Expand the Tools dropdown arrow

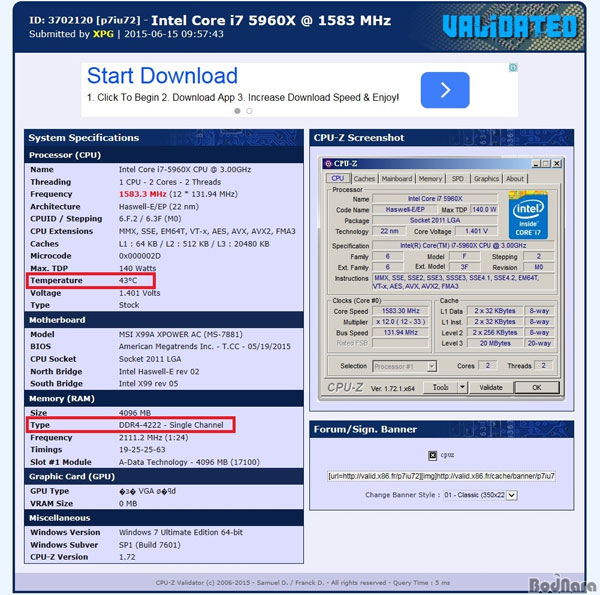(462, 387)
